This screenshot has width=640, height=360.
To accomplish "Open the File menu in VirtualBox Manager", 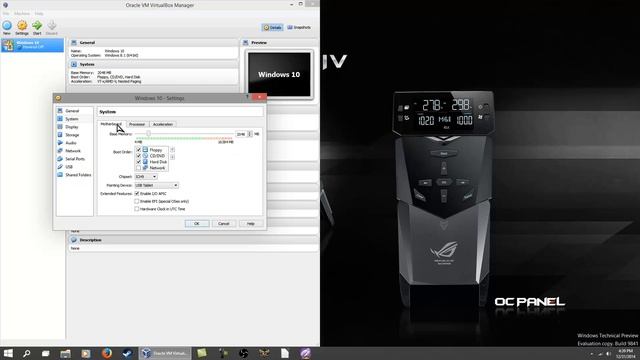I will tap(6, 13).
